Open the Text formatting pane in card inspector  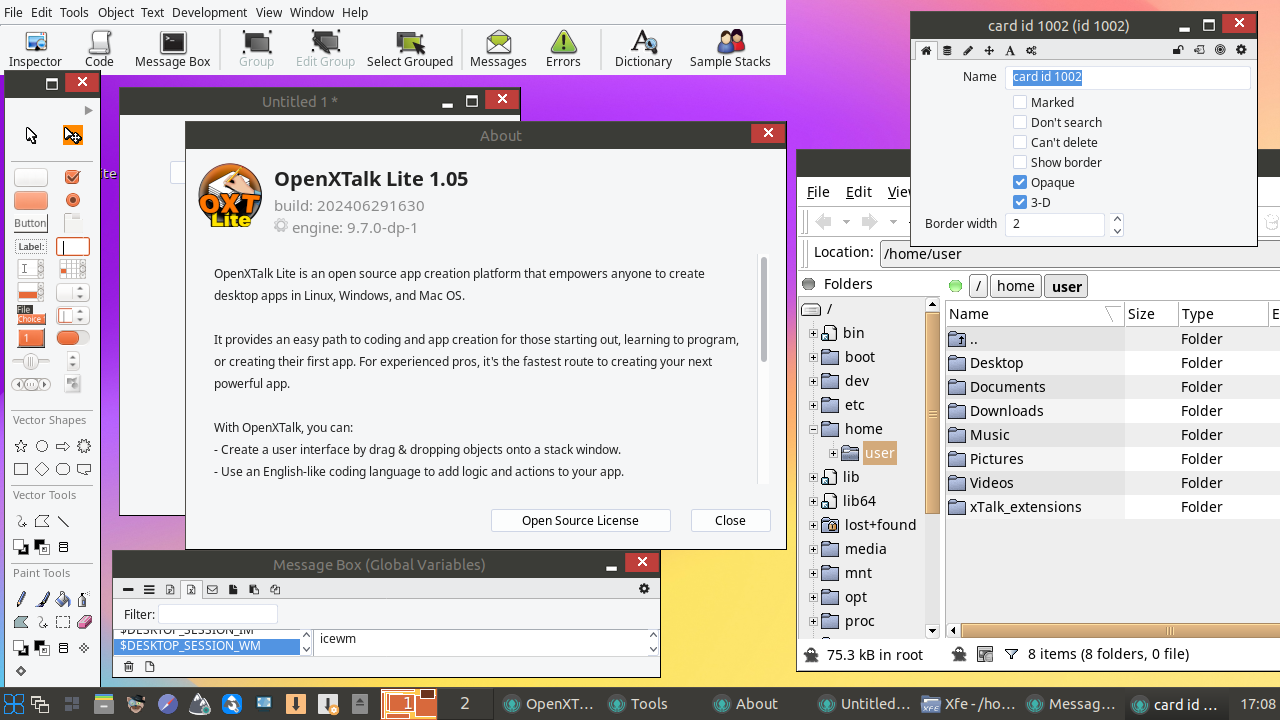(x=1010, y=50)
